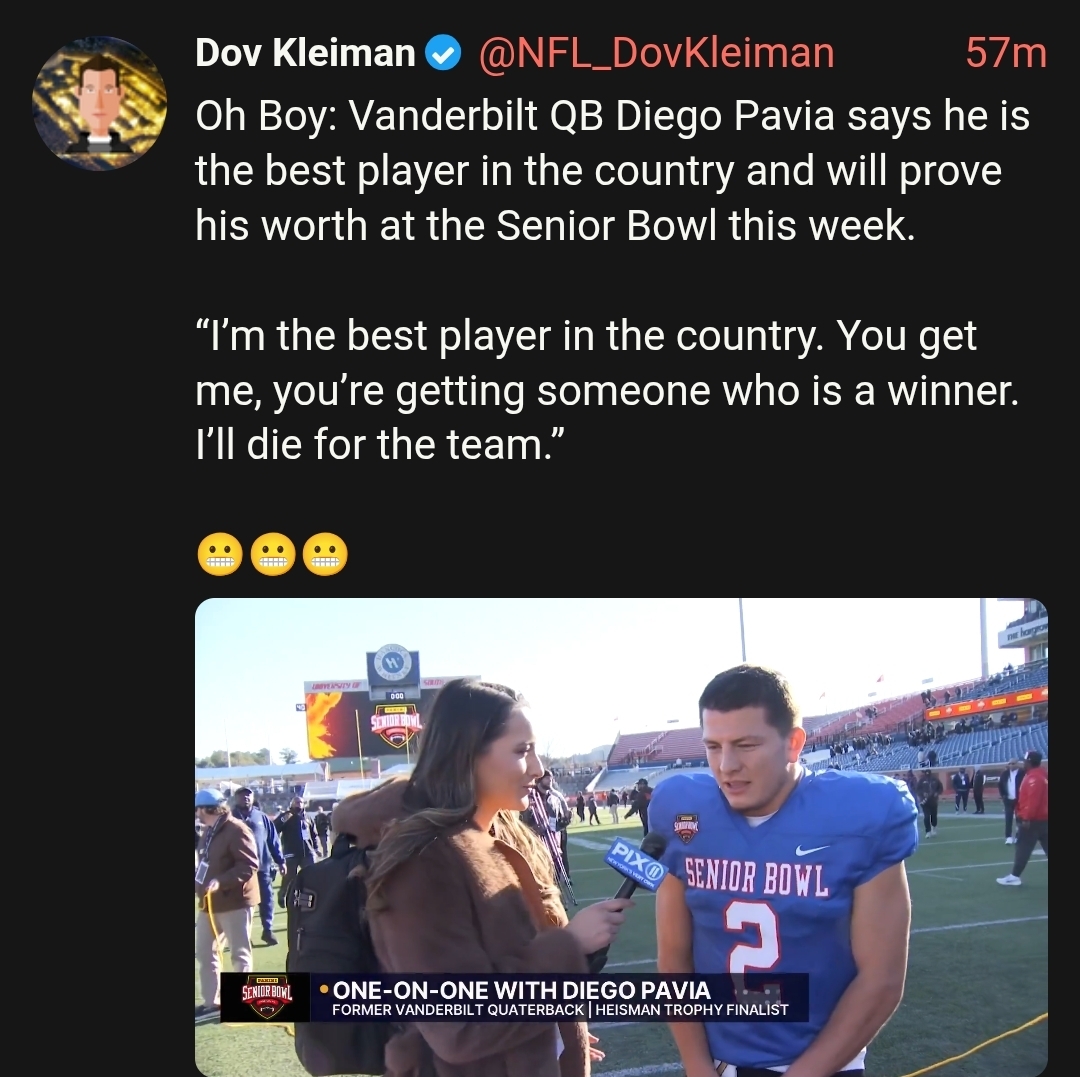1080x1077 pixels.
Task: Click the first grimacing emoji
Action: click(220, 554)
